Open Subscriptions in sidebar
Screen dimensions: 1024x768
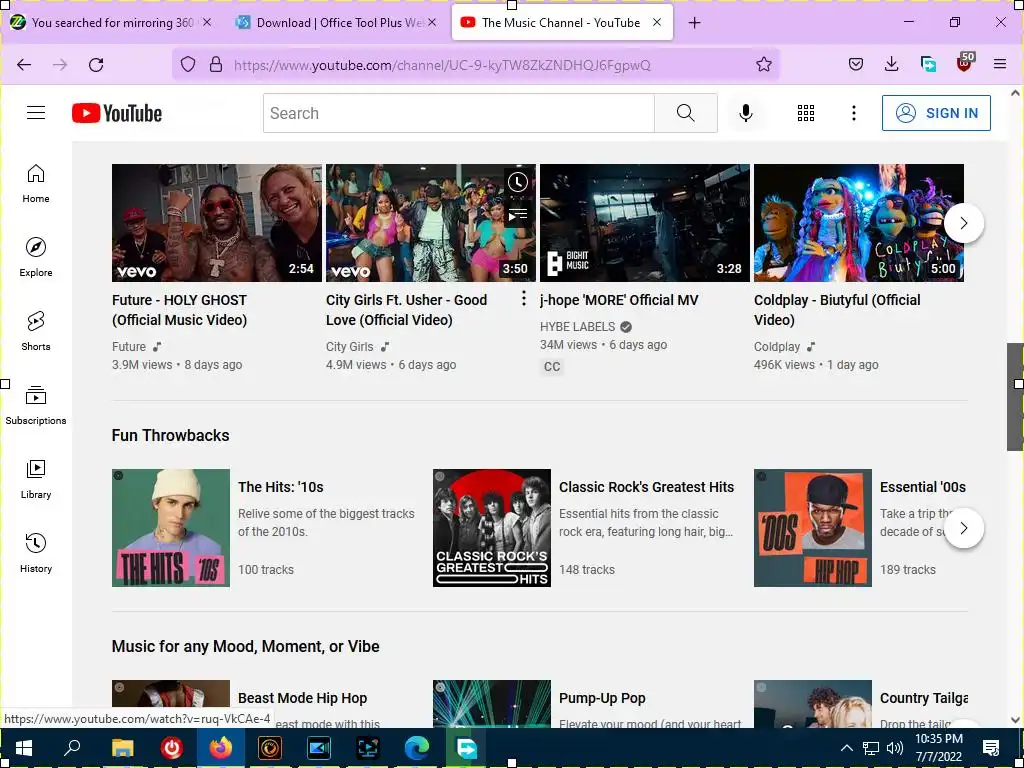(36, 405)
